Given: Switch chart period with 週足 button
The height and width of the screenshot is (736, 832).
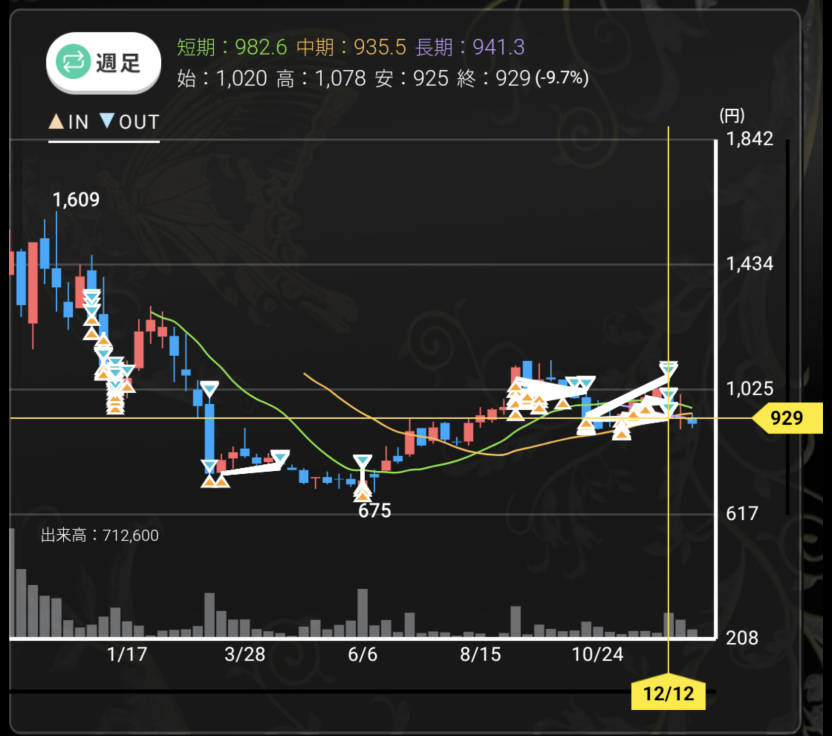Looking at the screenshot, I should click(x=103, y=63).
